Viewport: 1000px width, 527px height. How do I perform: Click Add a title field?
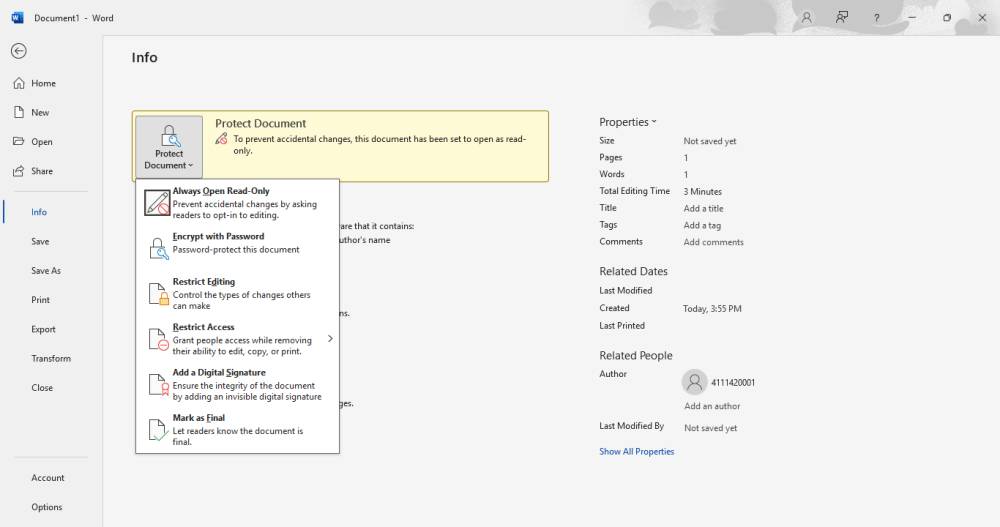pos(703,208)
